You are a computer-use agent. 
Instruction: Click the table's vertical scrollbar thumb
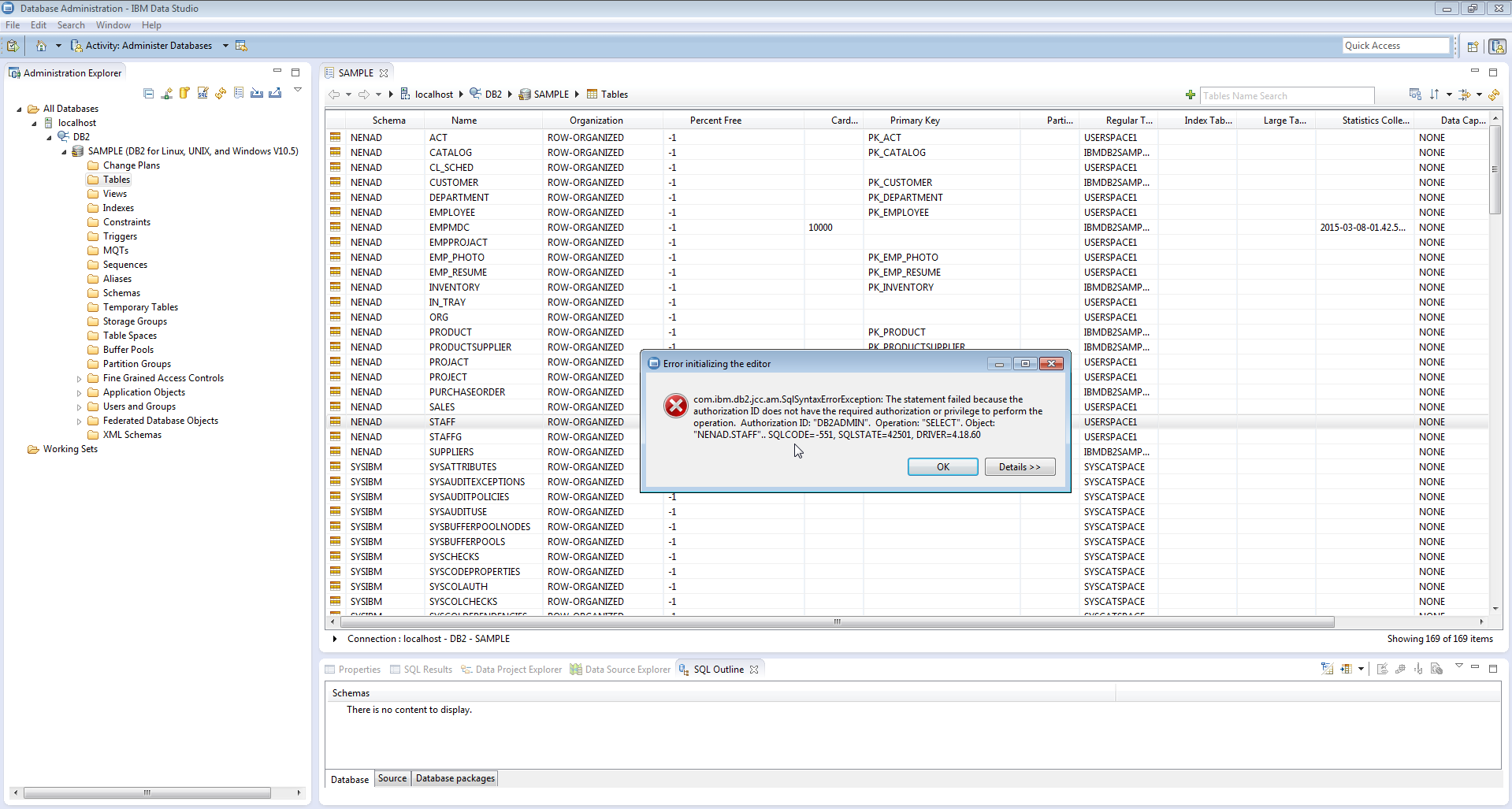click(1495, 169)
